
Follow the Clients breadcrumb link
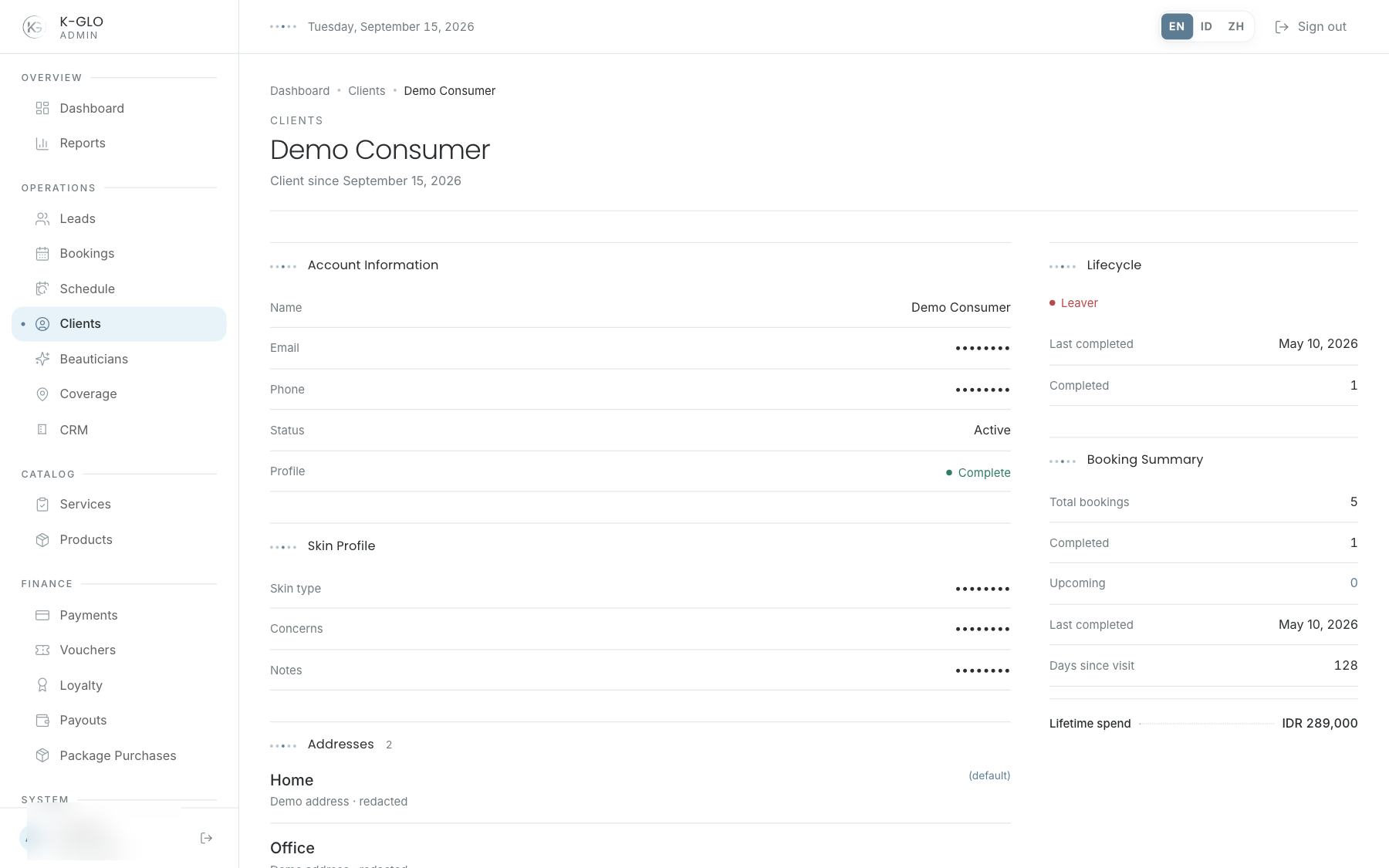[367, 91]
